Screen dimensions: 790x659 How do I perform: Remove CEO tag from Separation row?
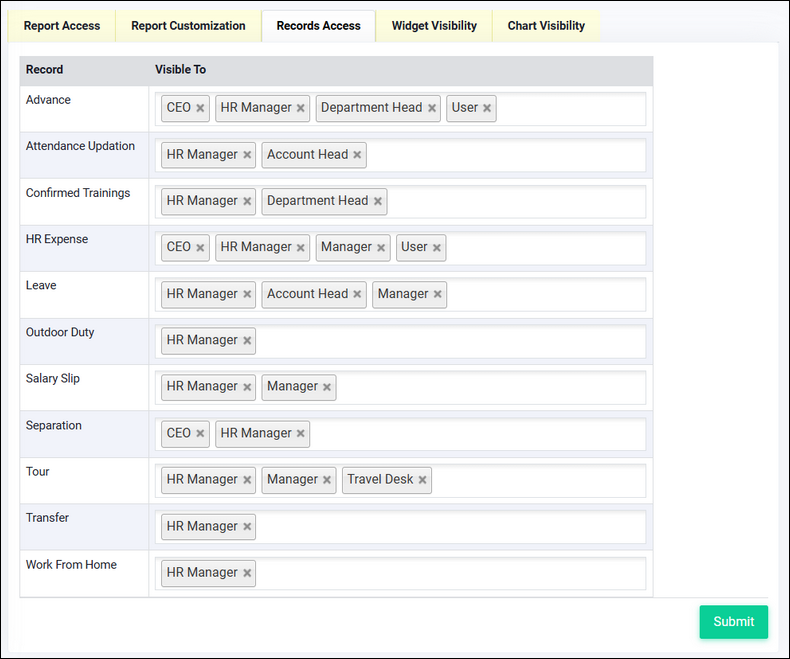tap(200, 434)
